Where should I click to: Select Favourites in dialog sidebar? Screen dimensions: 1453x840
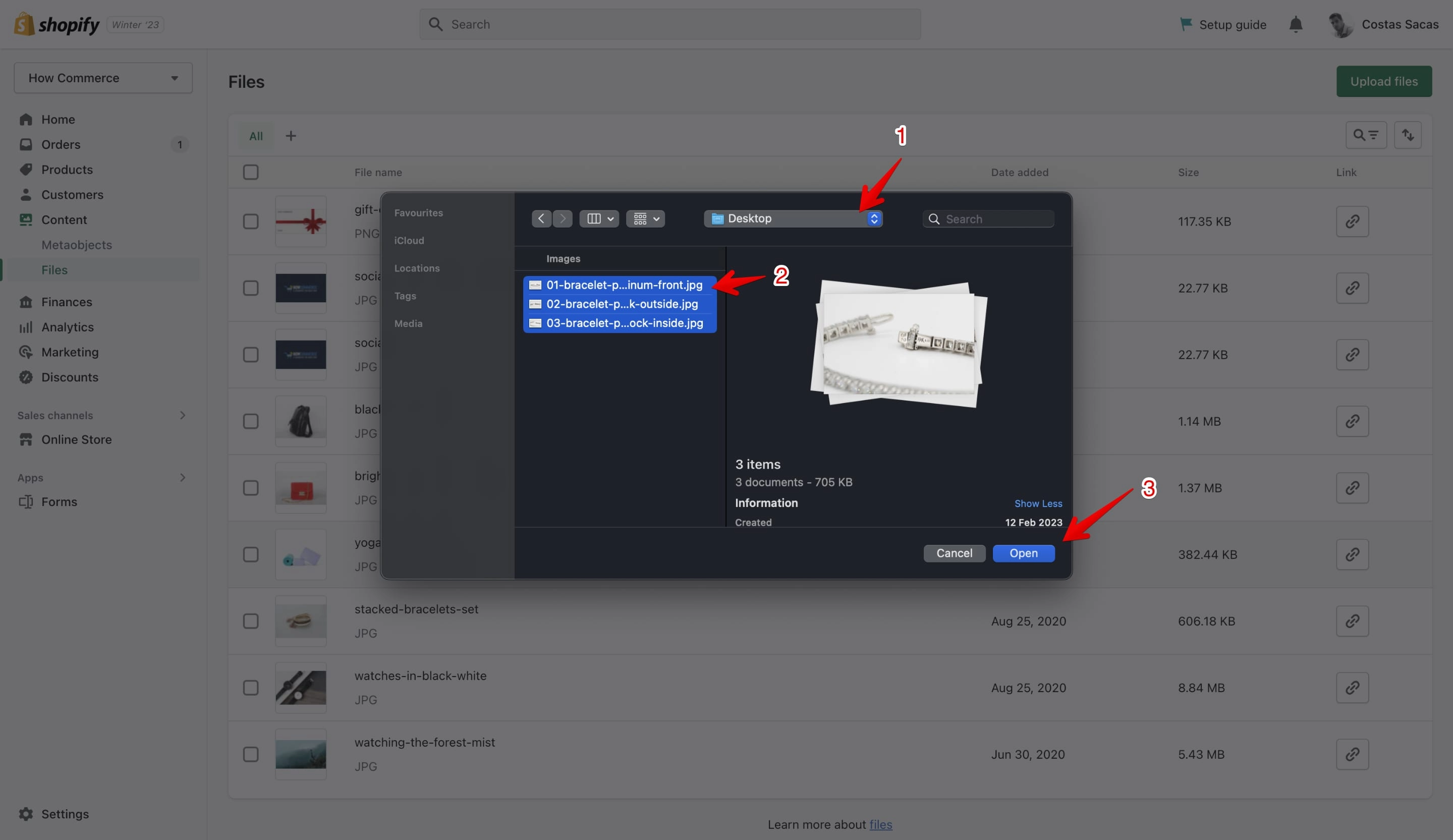(419, 213)
